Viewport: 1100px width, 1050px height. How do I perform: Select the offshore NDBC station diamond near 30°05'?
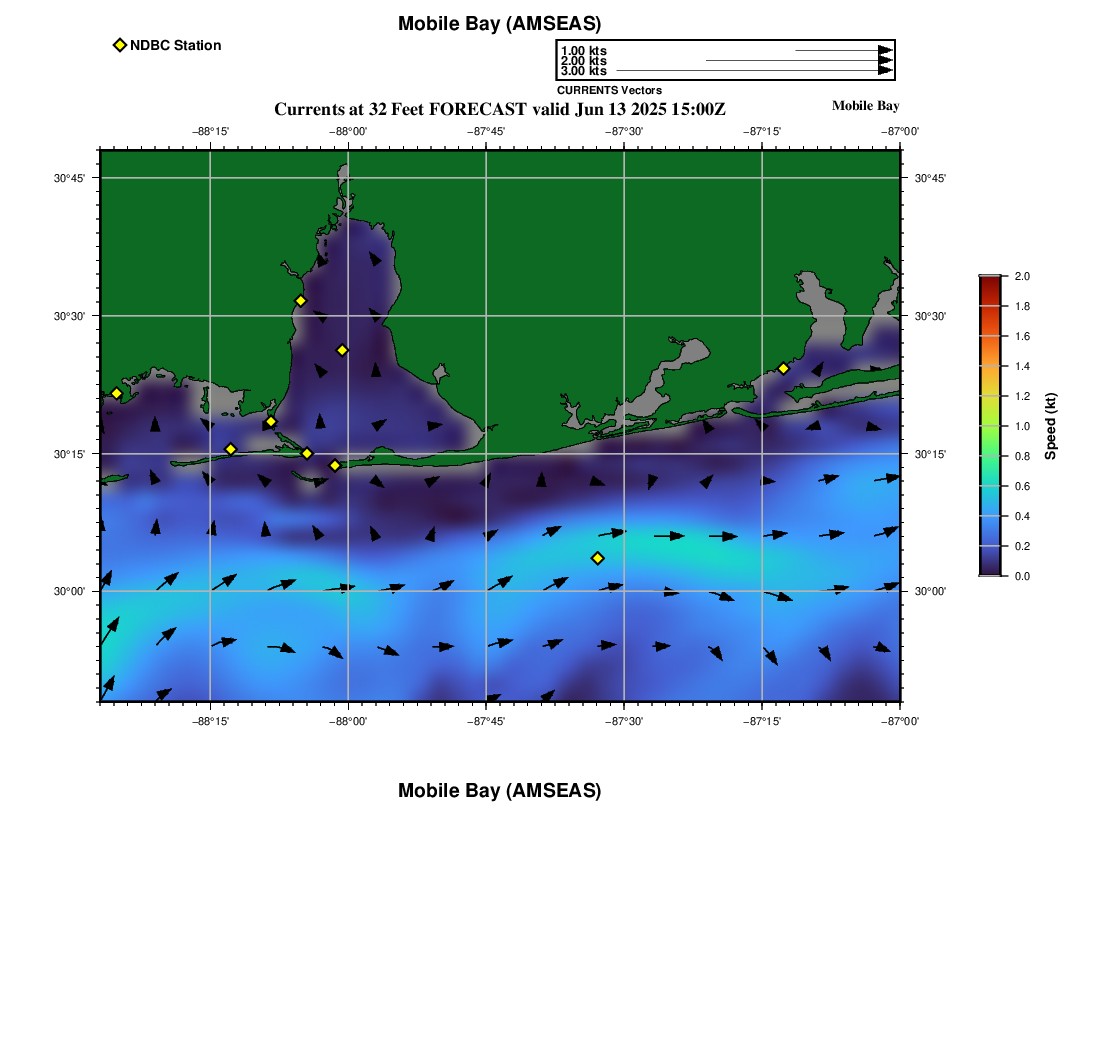click(x=598, y=558)
